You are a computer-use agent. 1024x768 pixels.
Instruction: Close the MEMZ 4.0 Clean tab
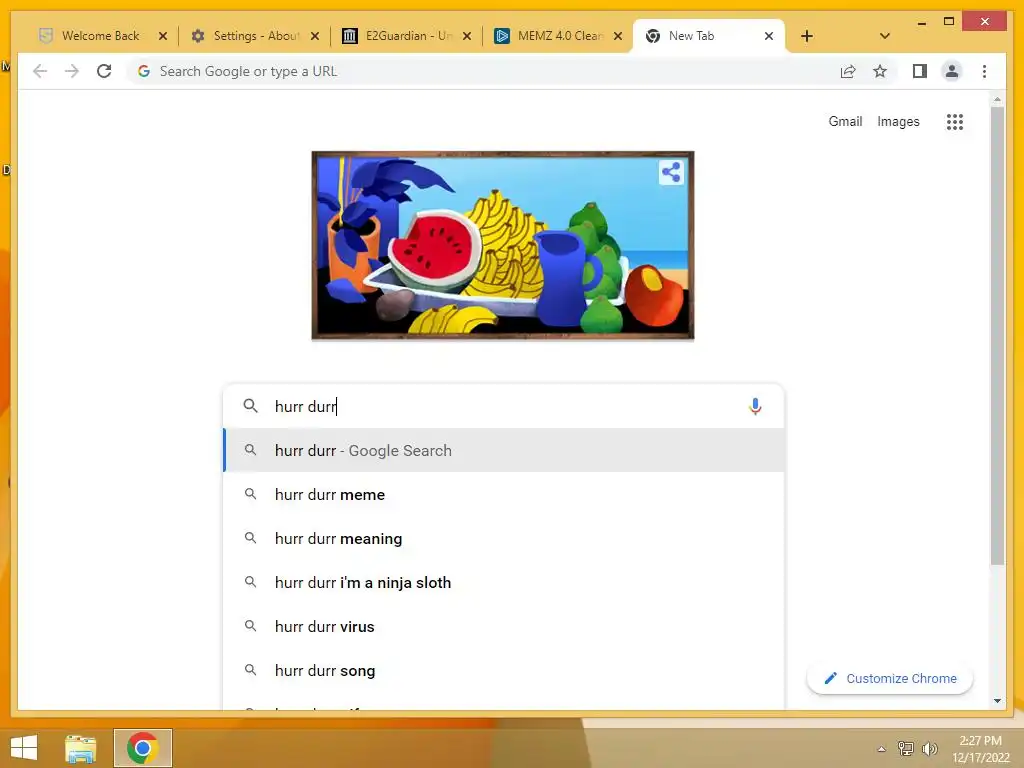point(618,36)
